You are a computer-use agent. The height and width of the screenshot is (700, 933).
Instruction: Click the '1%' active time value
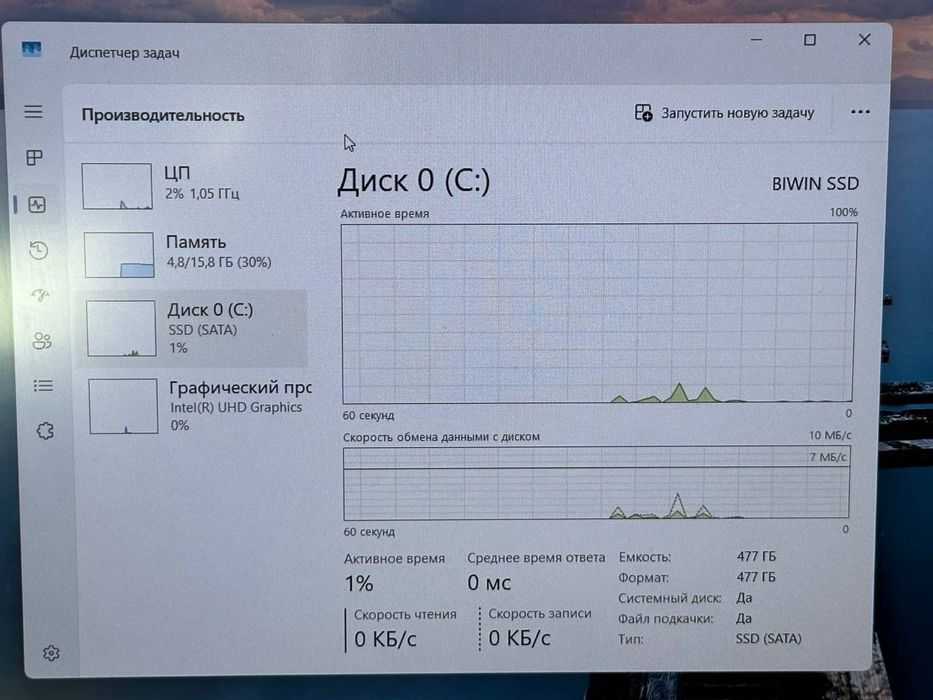point(359,583)
